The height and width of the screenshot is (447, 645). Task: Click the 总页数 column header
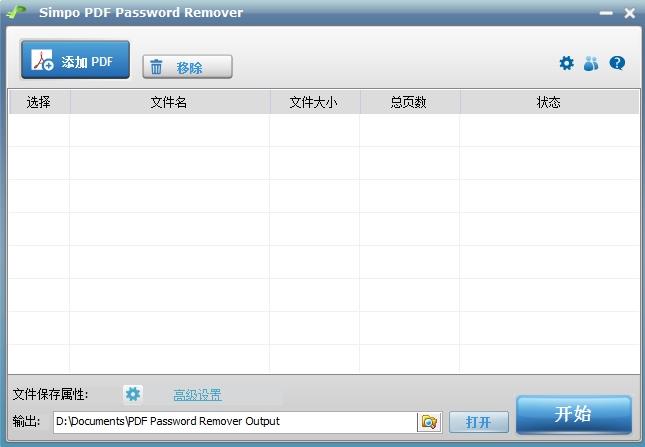[x=410, y=102]
